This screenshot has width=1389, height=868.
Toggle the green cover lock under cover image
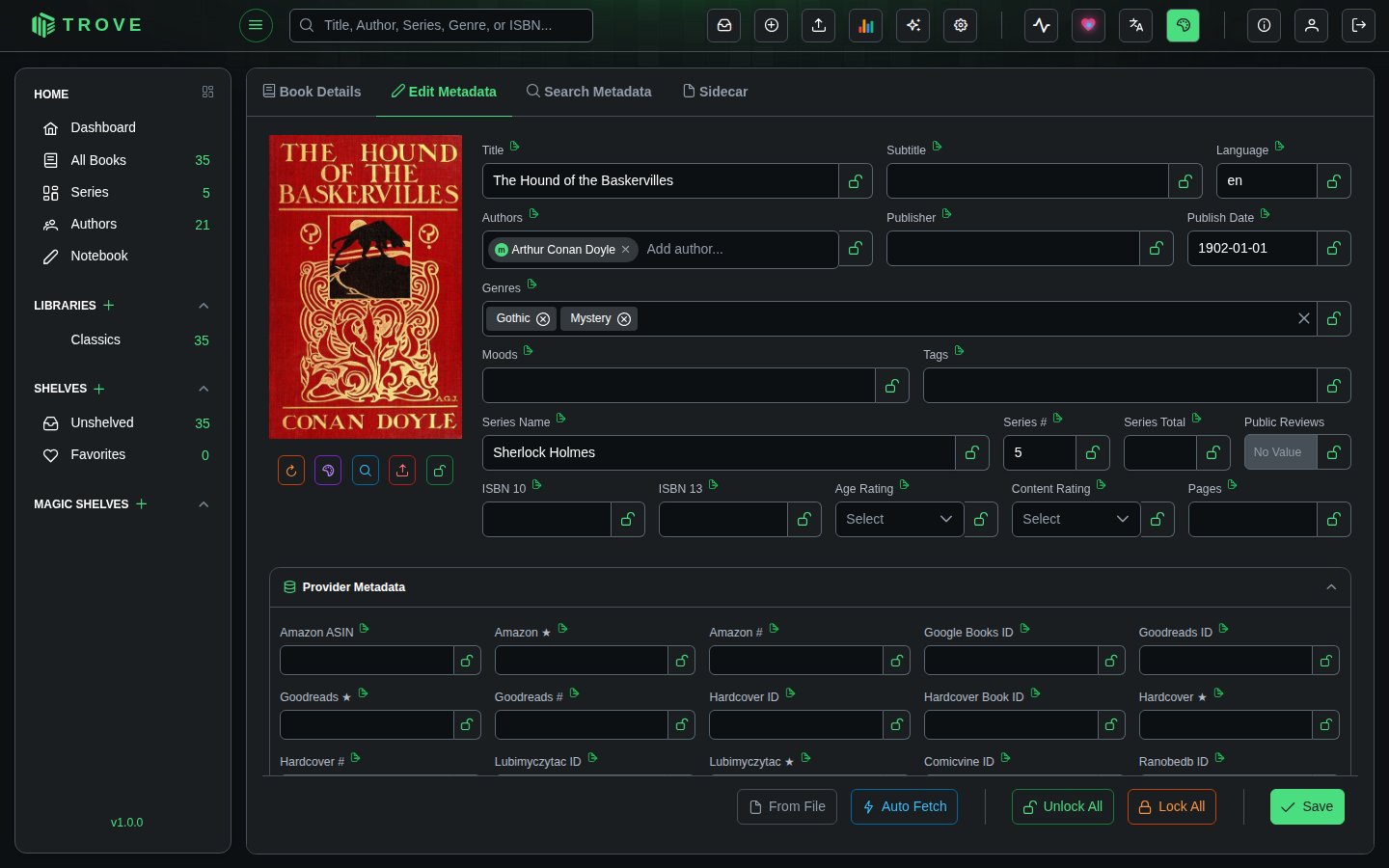[x=440, y=471]
